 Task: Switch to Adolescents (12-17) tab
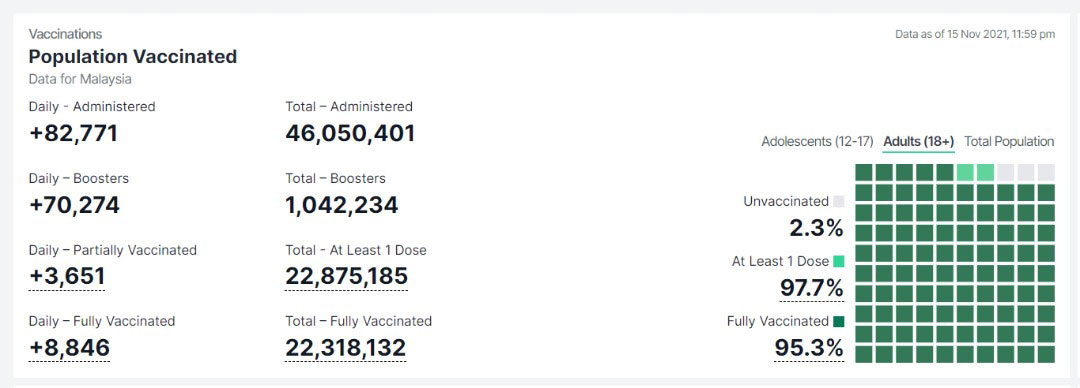[817, 141]
